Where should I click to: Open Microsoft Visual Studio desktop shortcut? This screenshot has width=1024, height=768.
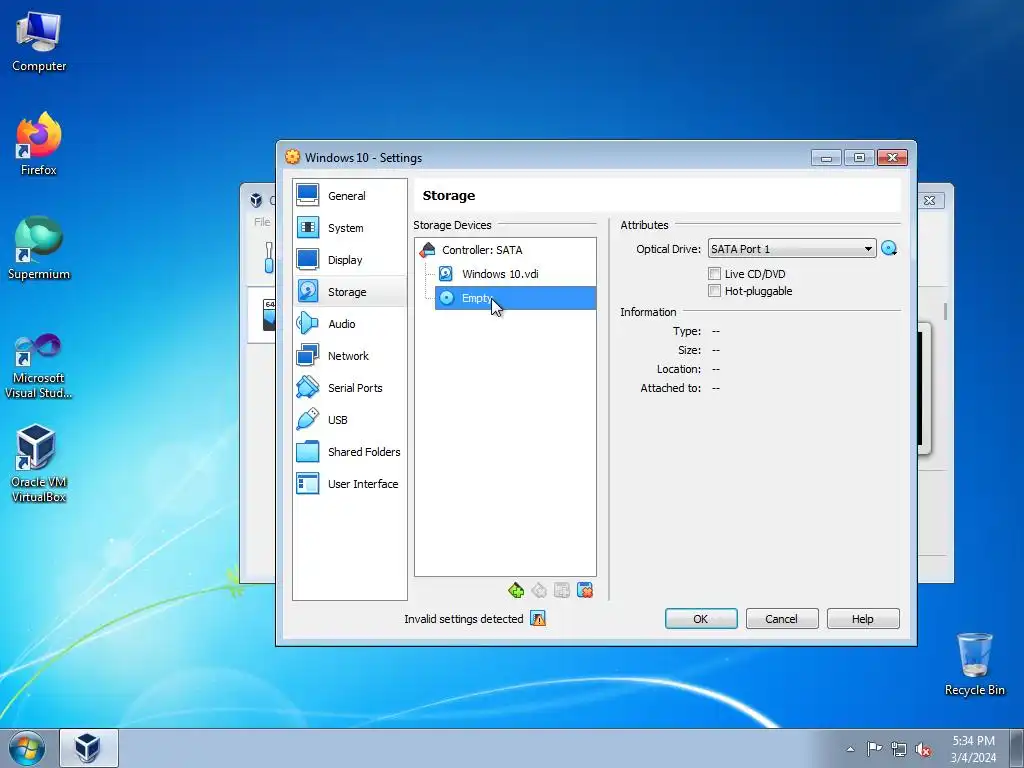tap(39, 366)
